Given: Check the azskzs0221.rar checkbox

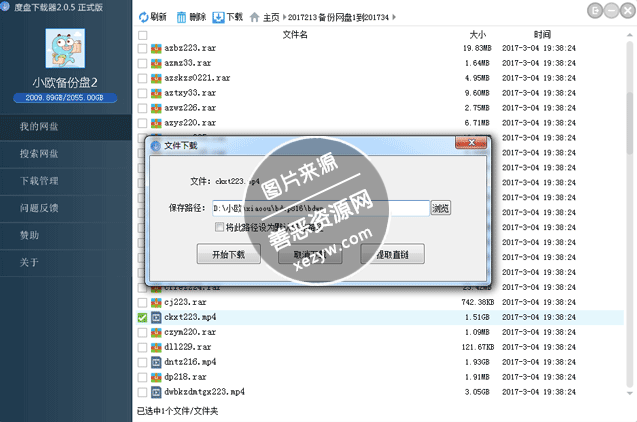Looking at the screenshot, I should click(x=142, y=79).
